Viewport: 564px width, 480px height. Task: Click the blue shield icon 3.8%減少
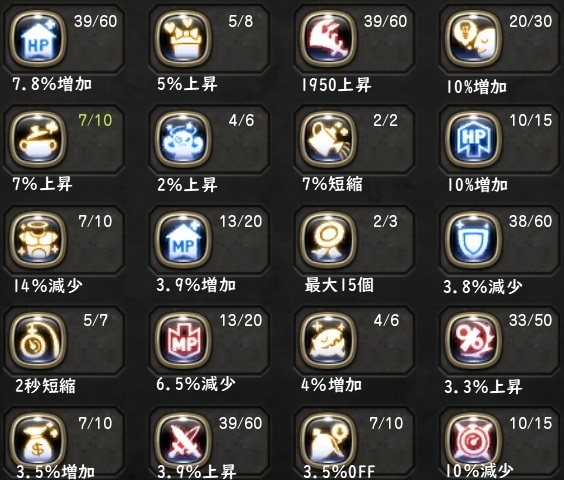pyautogui.click(x=473, y=240)
